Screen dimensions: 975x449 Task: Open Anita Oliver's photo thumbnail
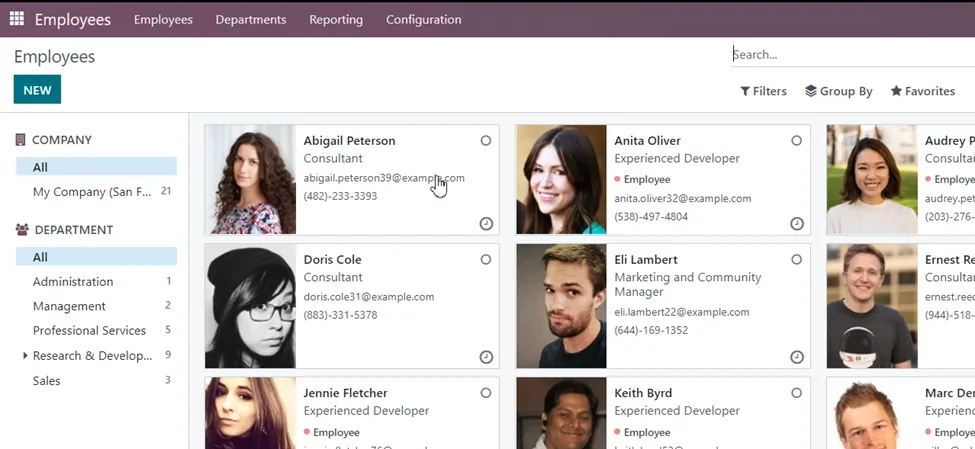(x=561, y=179)
